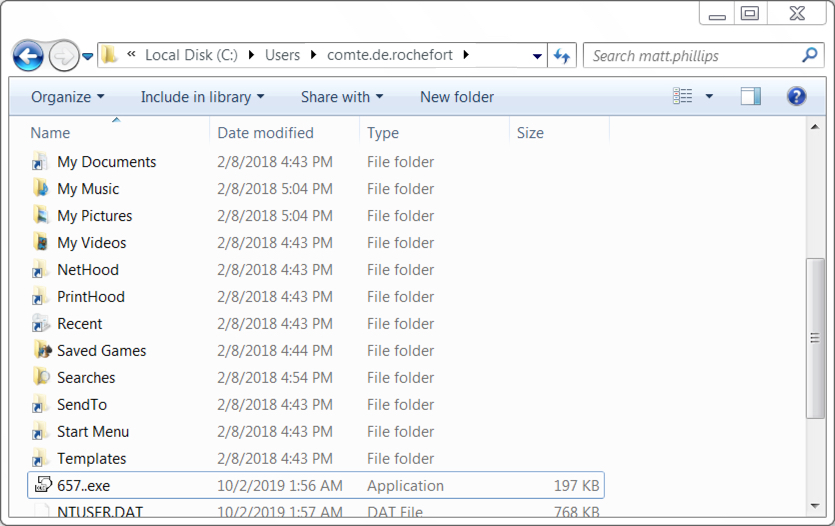Expand hidden path chevron in address bar
The width and height of the screenshot is (835, 526).
coord(131,54)
